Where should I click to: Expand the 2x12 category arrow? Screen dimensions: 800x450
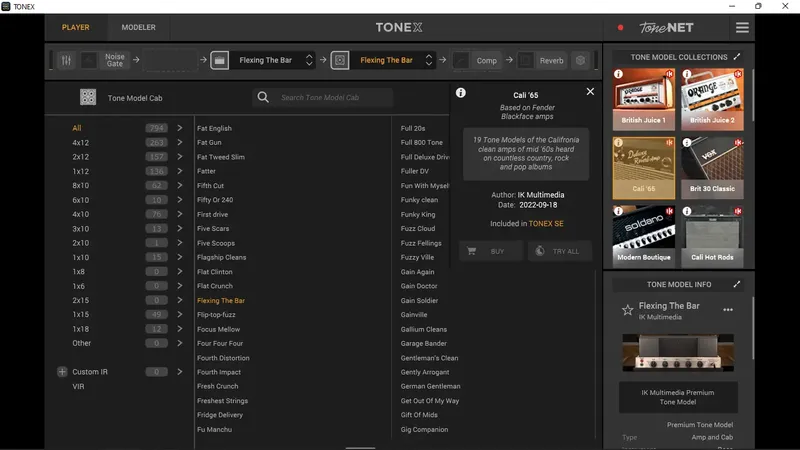pos(180,157)
